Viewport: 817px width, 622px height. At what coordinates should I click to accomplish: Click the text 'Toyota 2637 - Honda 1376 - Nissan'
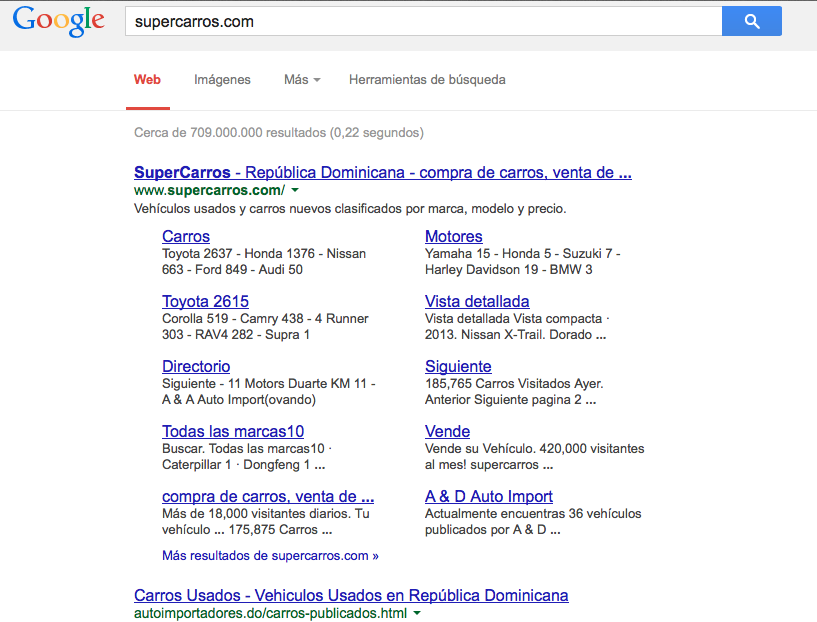[x=264, y=254]
